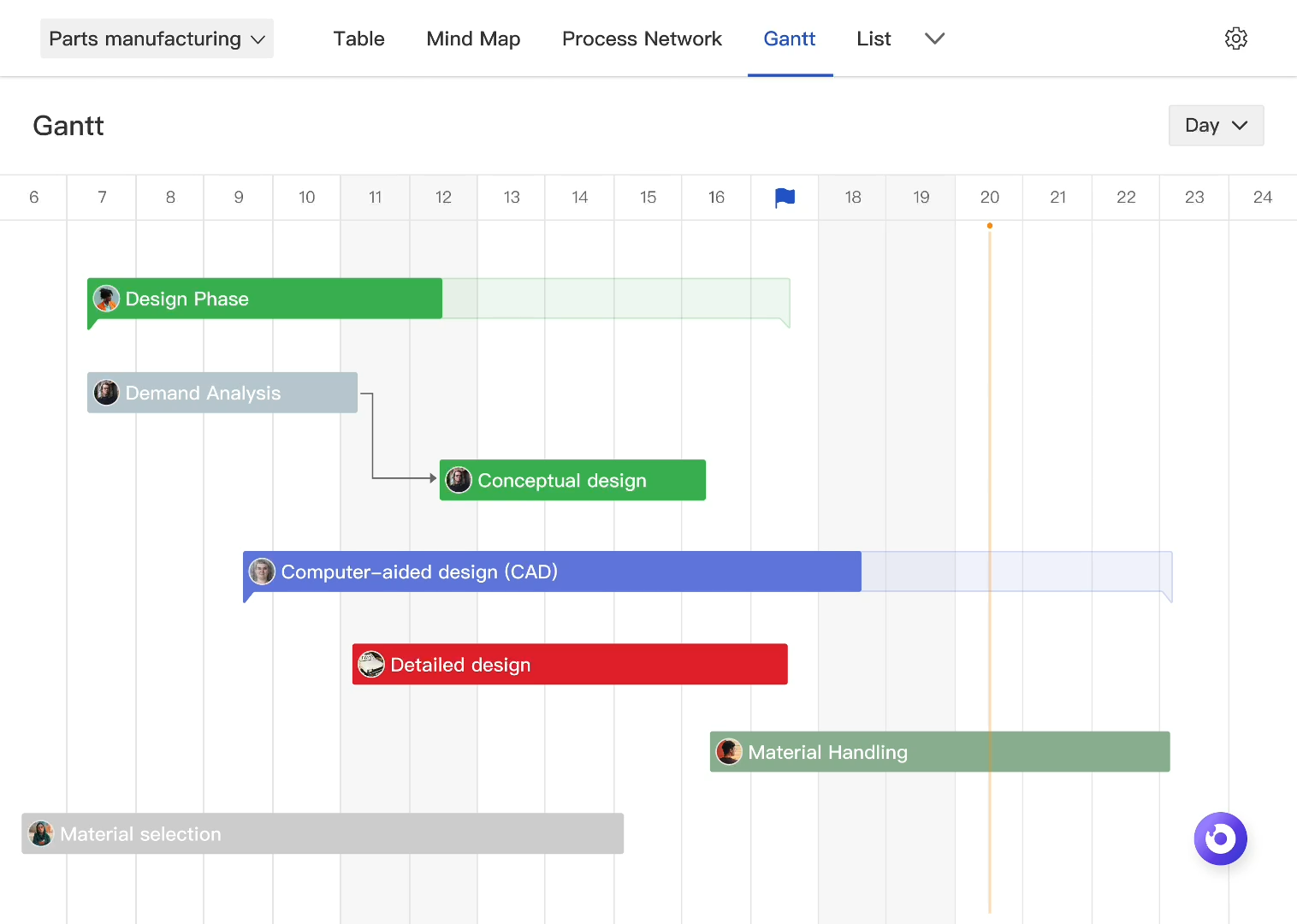Open the Day timescale dropdown

[1216, 126]
